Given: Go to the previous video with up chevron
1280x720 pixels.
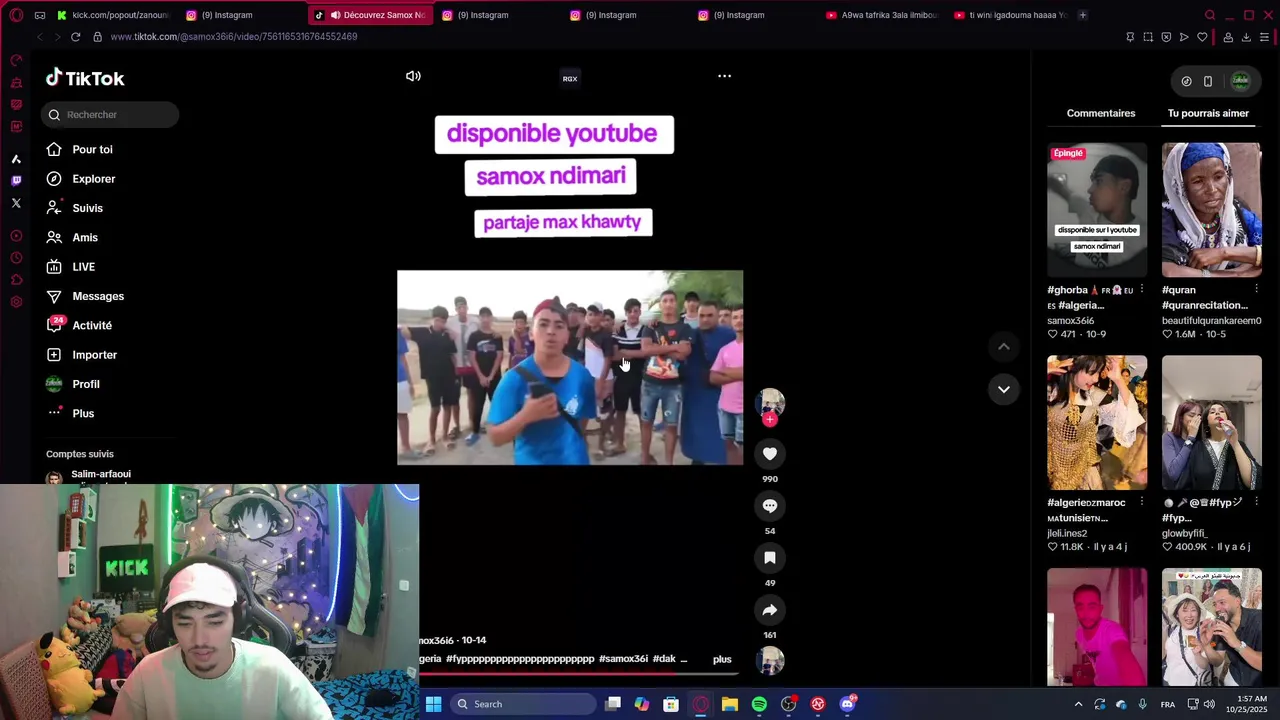Looking at the screenshot, I should tap(1003, 347).
